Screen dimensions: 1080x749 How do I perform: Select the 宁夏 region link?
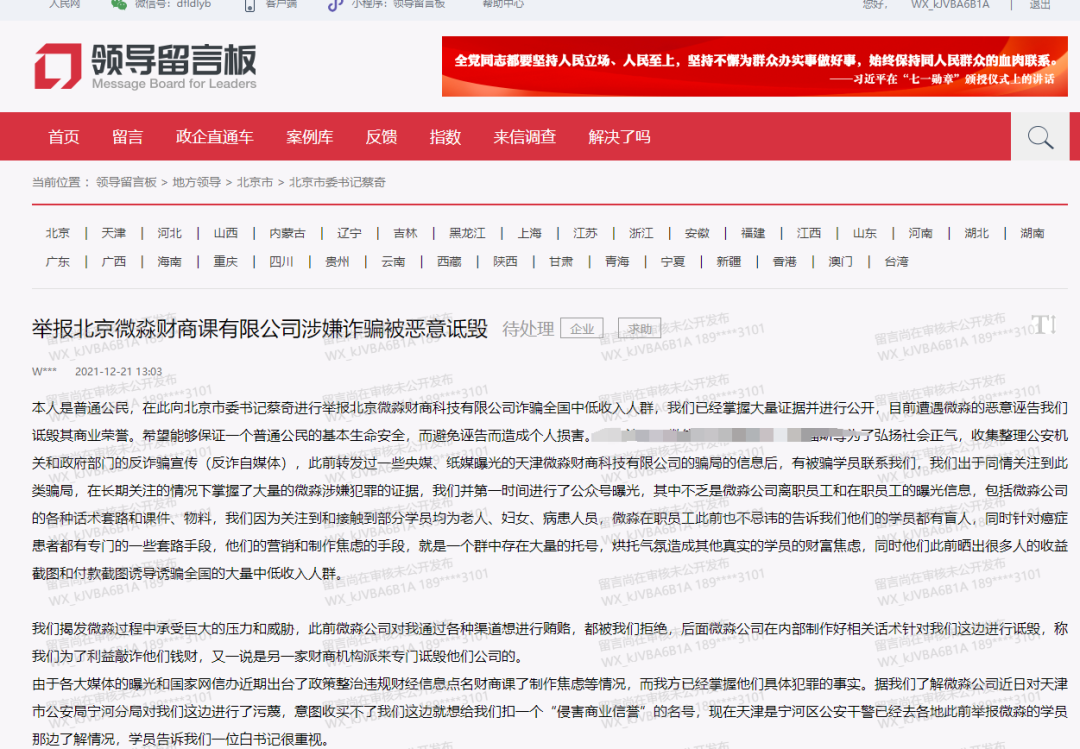673,261
